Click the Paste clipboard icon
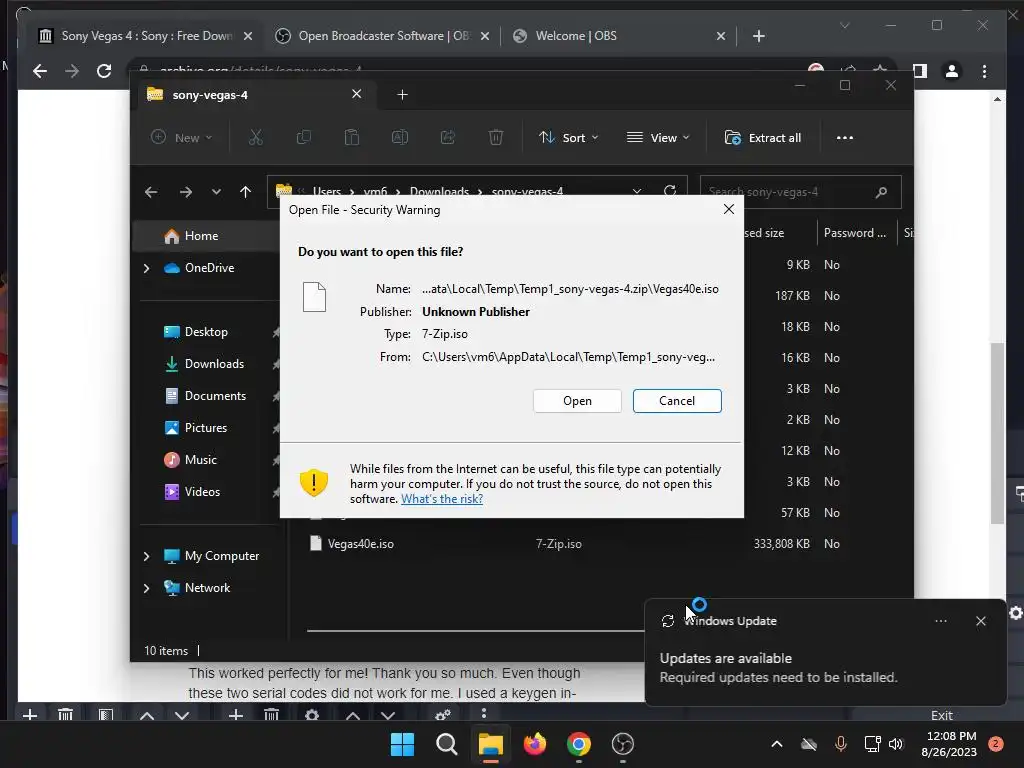 click(351, 138)
